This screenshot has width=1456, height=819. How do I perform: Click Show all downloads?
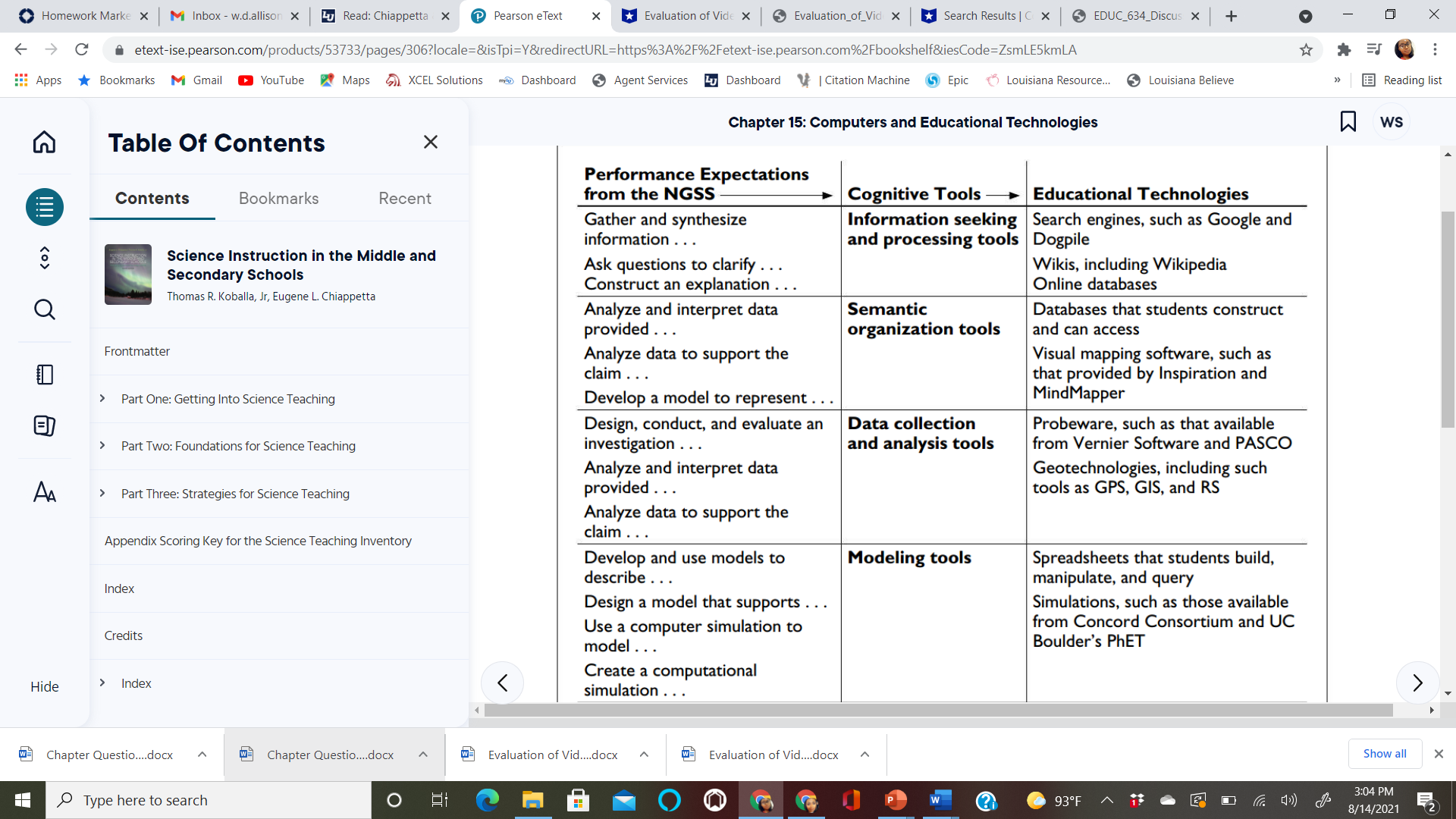[x=1385, y=754]
